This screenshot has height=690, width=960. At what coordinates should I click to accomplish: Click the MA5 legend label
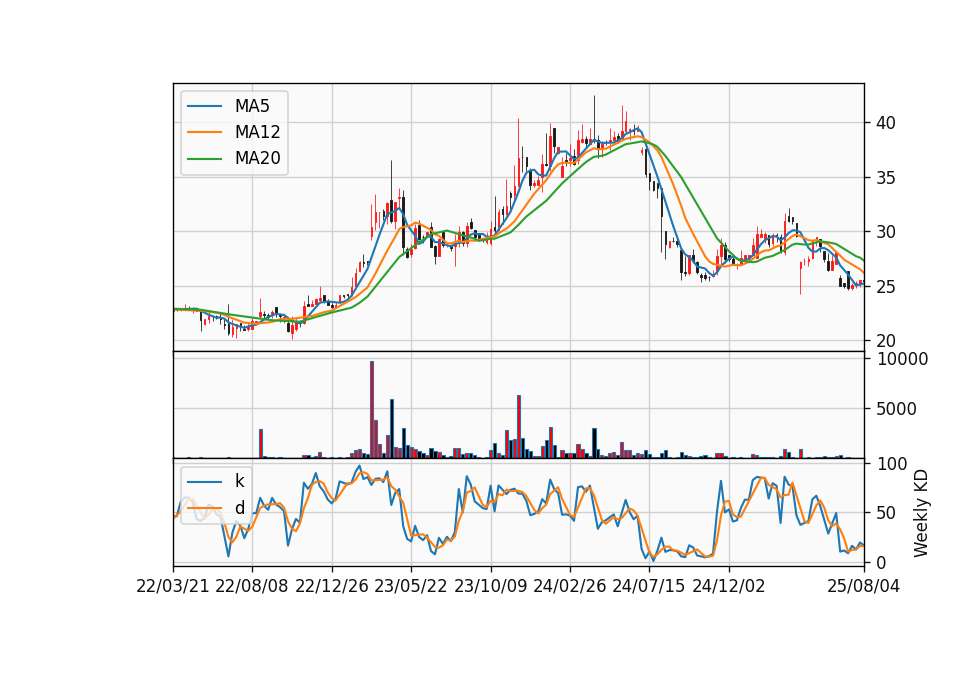[x=252, y=106]
